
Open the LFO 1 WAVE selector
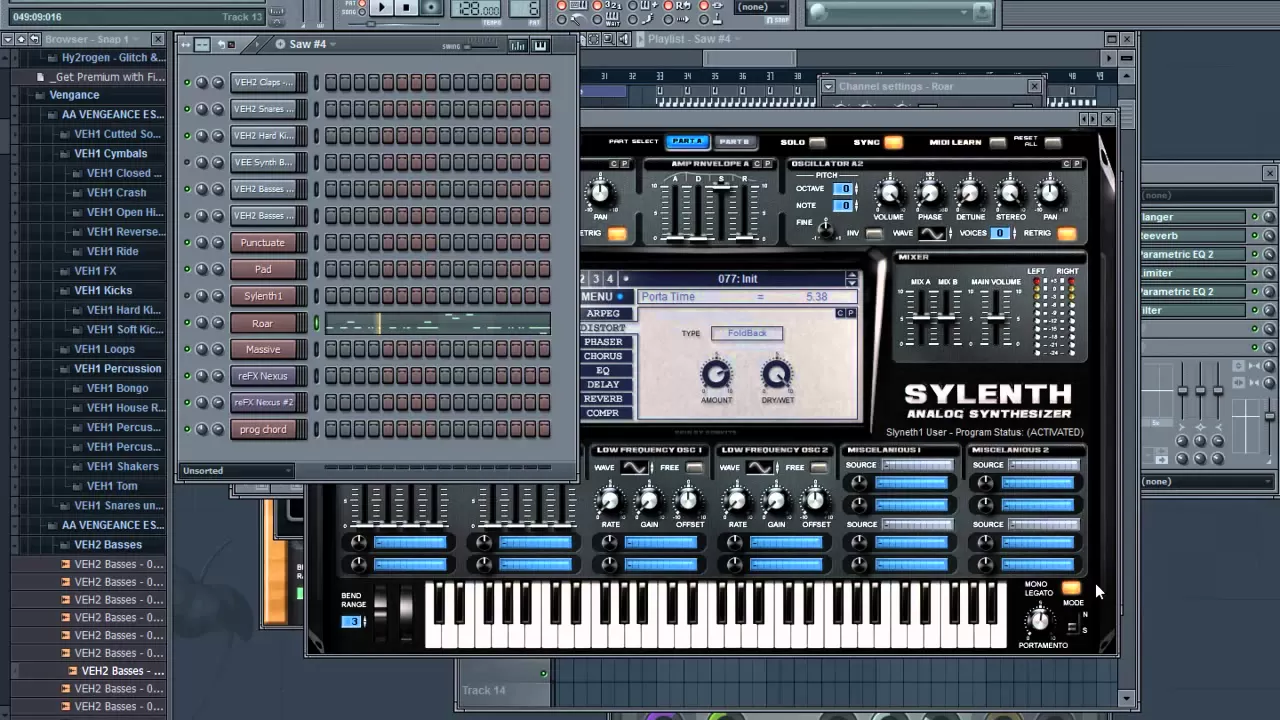coord(635,467)
